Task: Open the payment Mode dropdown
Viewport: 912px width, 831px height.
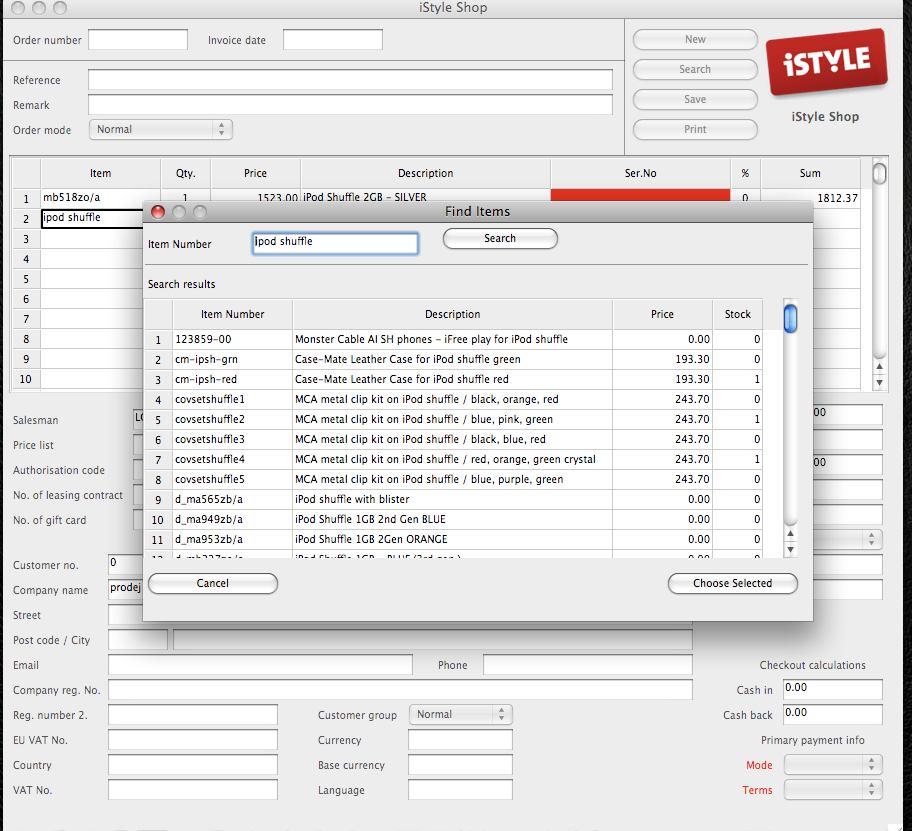Action: point(833,765)
